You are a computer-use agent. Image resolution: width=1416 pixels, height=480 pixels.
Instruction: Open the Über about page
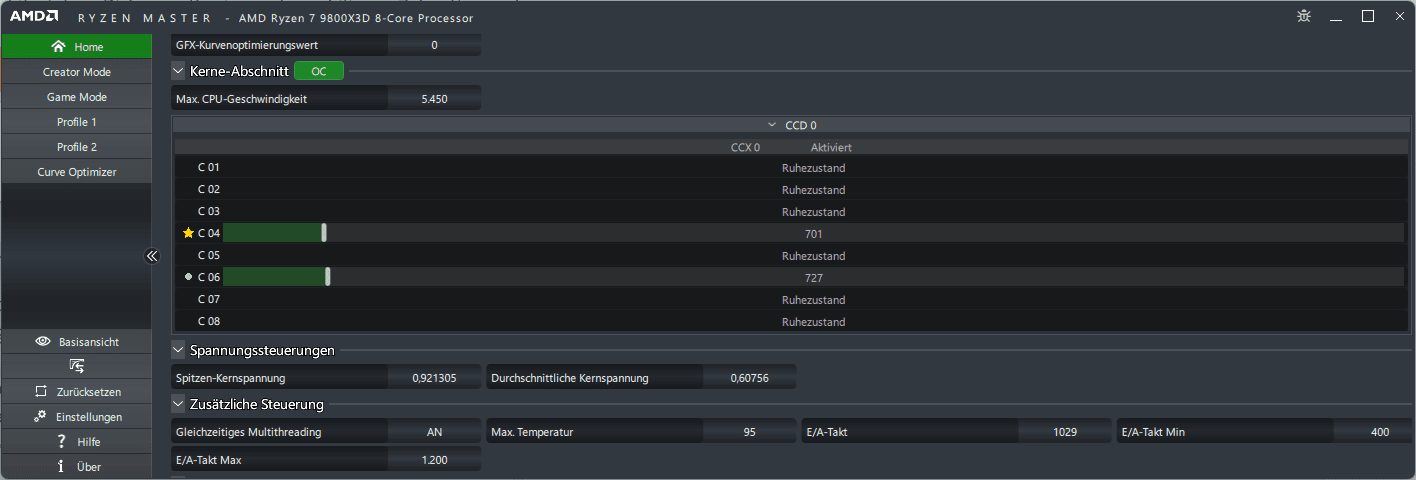76,467
